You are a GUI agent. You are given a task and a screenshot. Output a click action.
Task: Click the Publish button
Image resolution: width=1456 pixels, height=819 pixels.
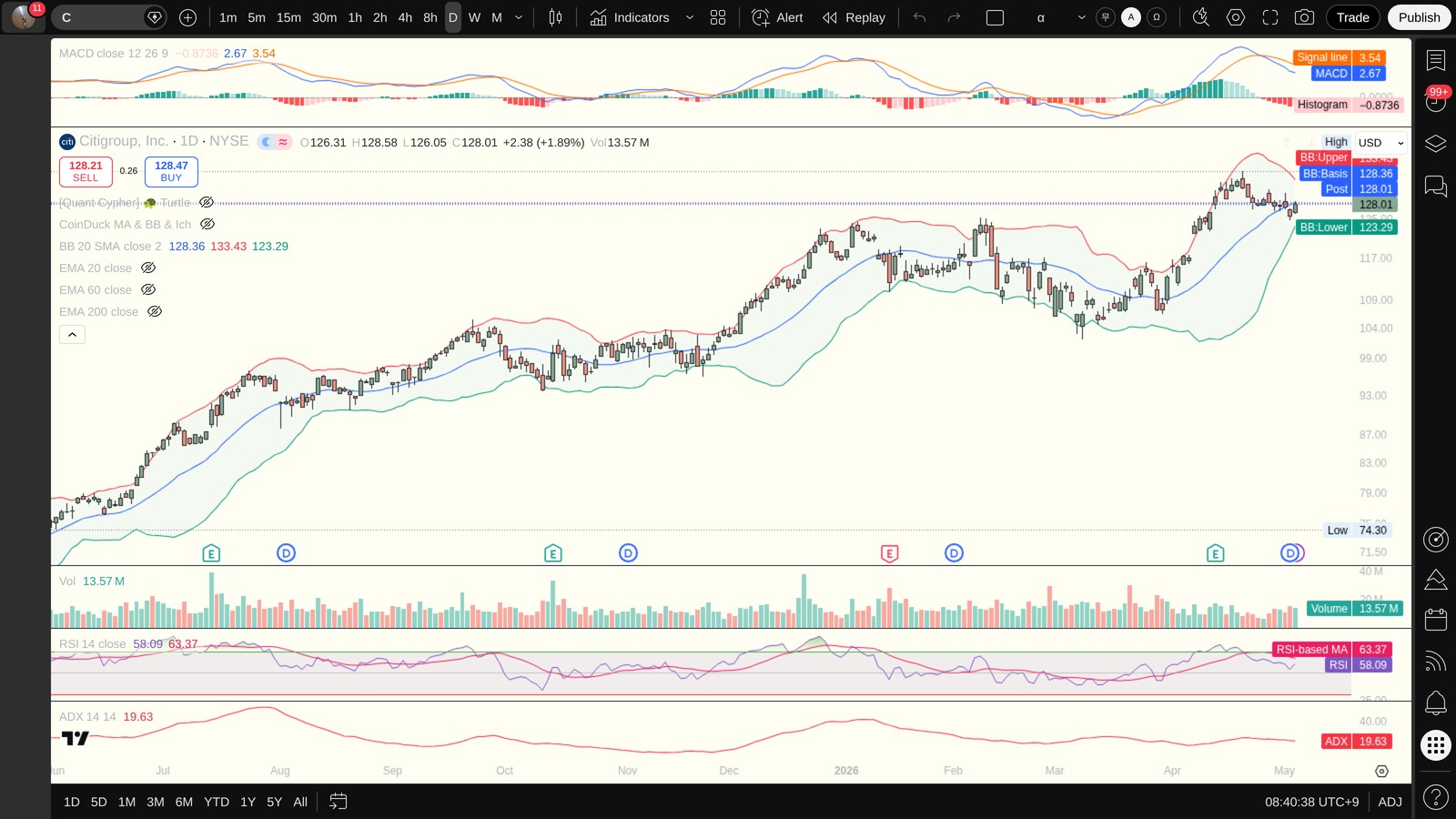[x=1419, y=17]
